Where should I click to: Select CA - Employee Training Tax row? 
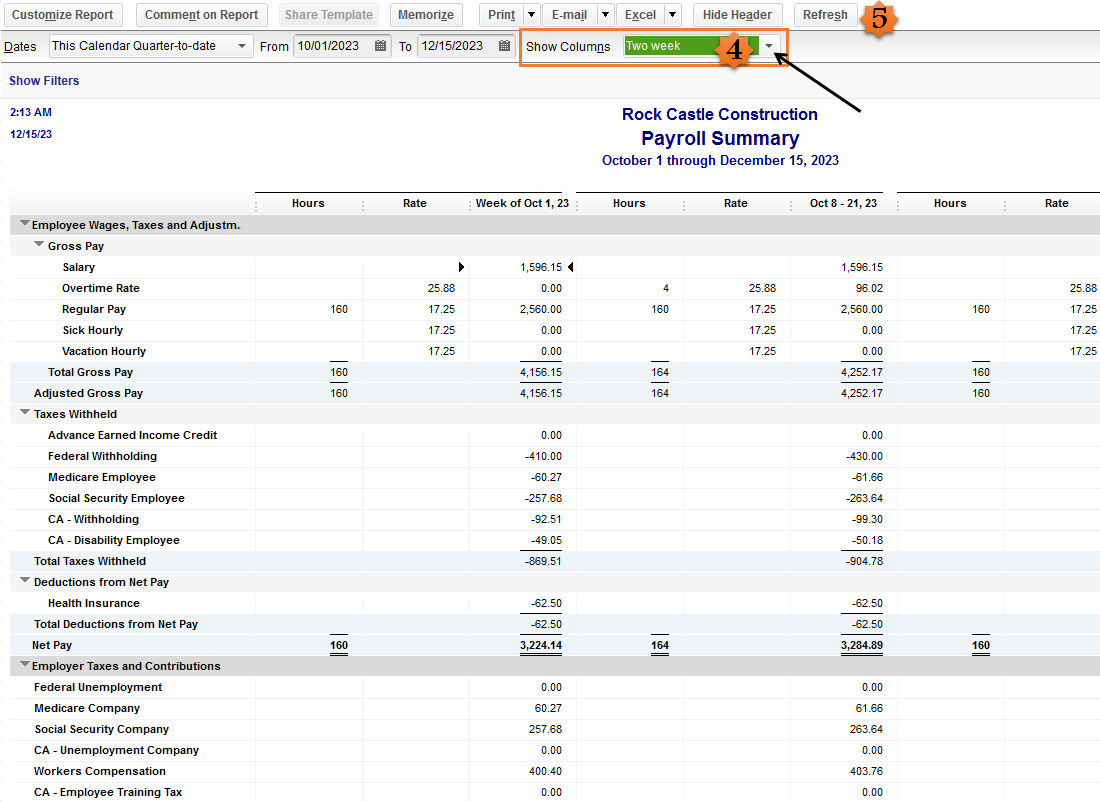coord(107,793)
